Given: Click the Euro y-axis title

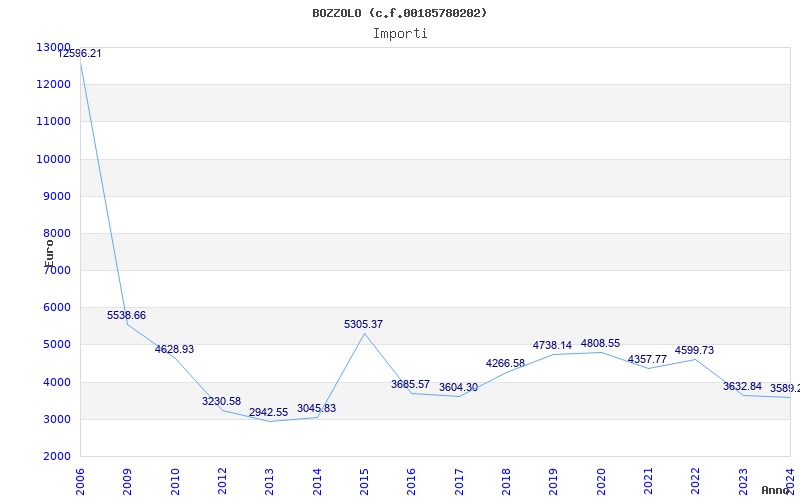Looking at the screenshot, I should [49, 253].
